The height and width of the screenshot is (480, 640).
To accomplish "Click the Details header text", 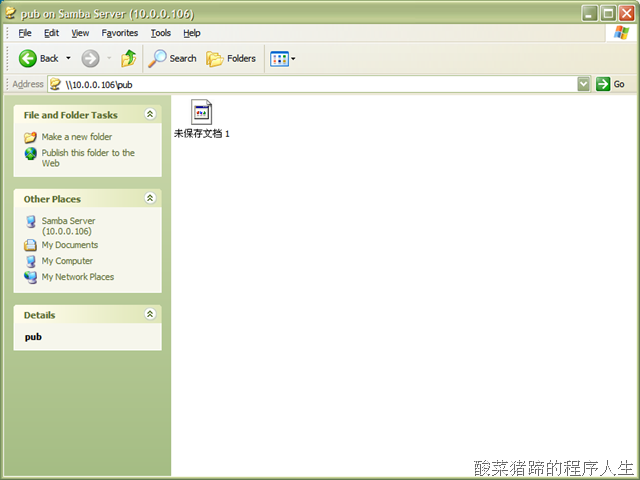I will 39,315.
